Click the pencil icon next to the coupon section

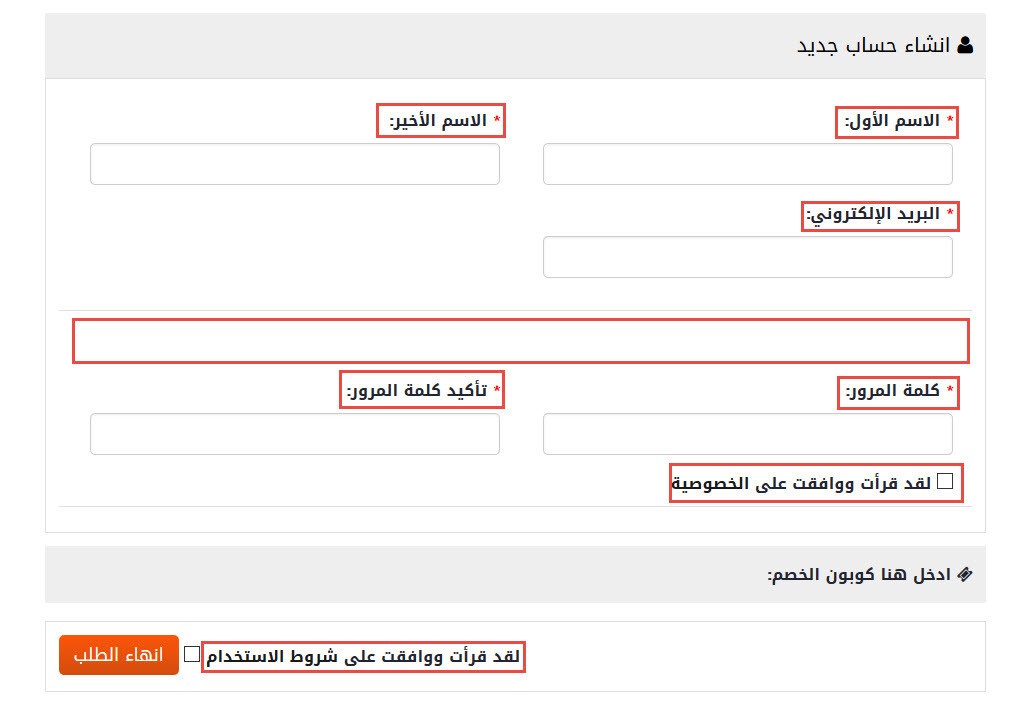(965, 573)
